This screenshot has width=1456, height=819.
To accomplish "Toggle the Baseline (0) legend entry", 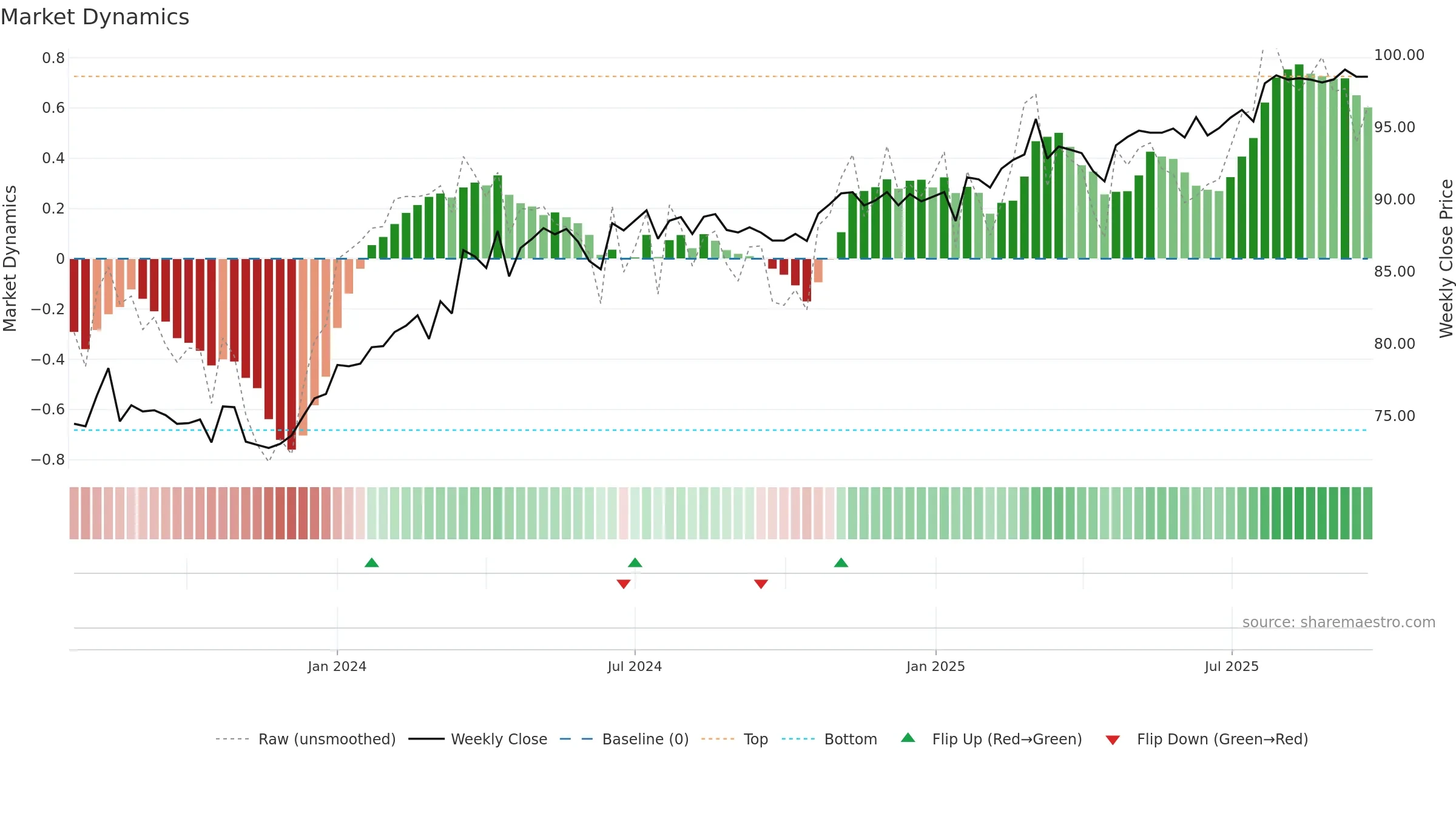I will tap(624, 739).
